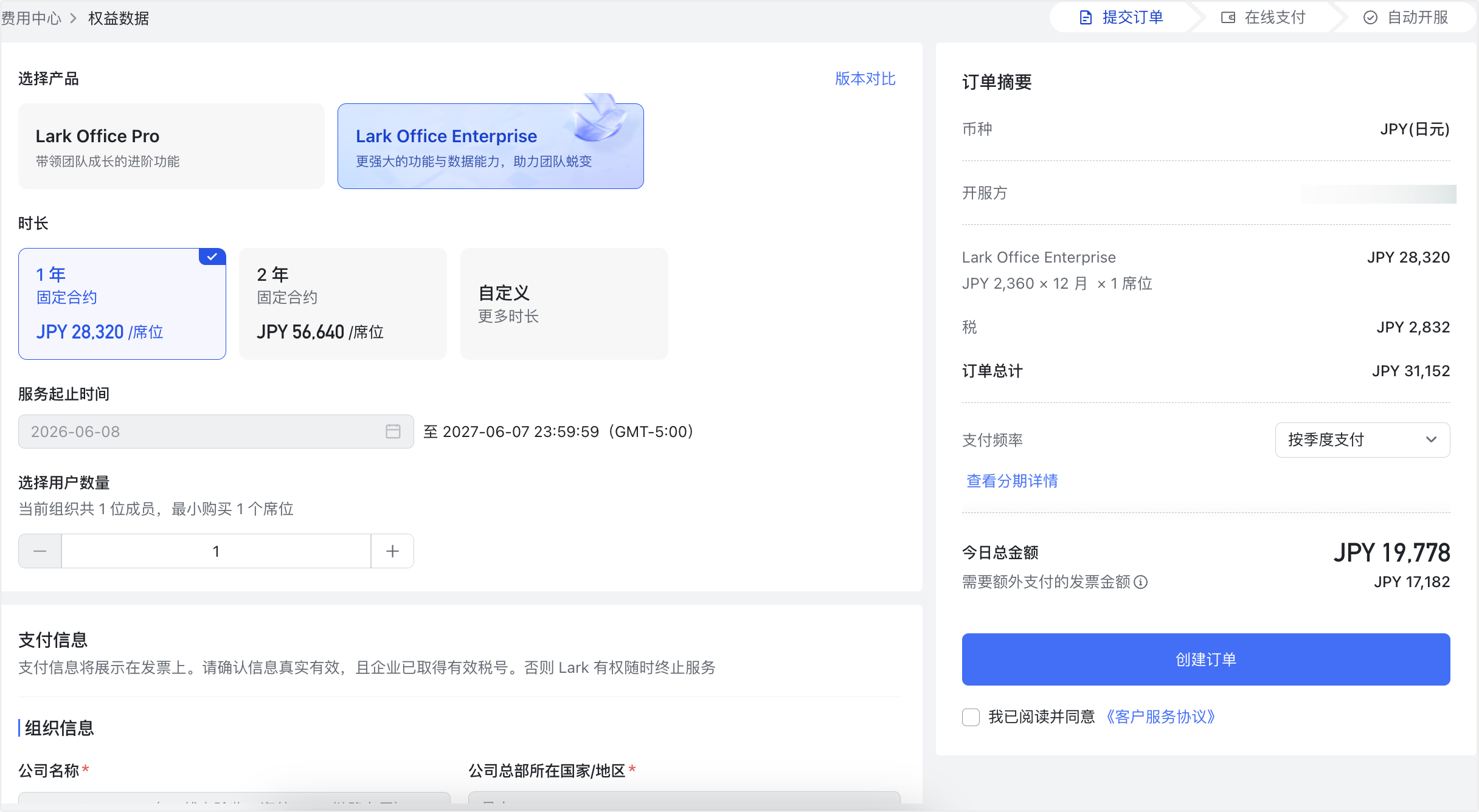
Task: Select the Lark Office Pro product card
Action: pos(171,146)
